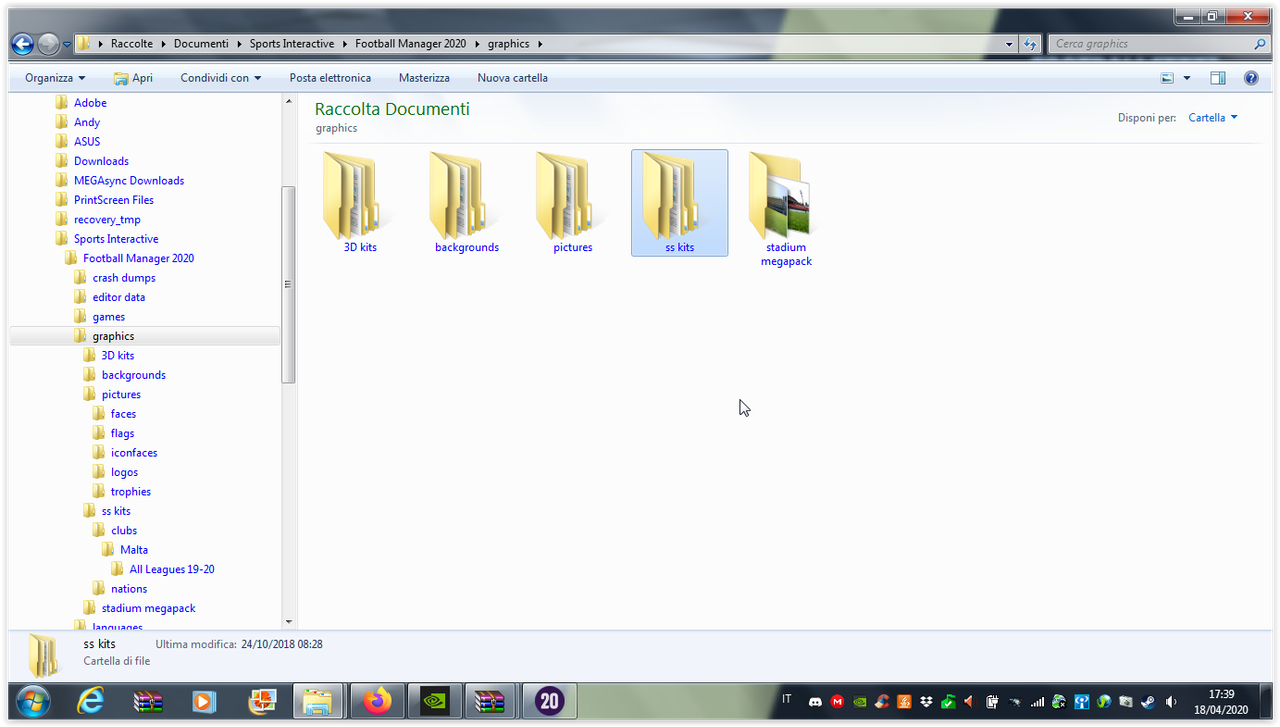Switch to Football Manager 20 taskbar icon
The width and height of the screenshot is (1280, 727).
pyautogui.click(x=549, y=702)
